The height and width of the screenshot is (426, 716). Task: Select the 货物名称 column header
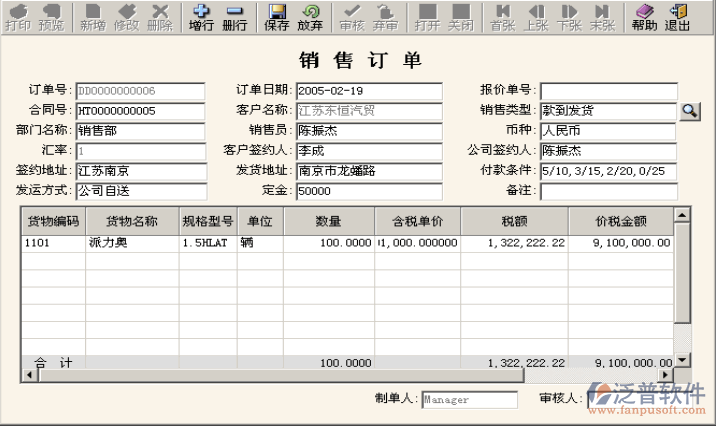[x=132, y=221]
